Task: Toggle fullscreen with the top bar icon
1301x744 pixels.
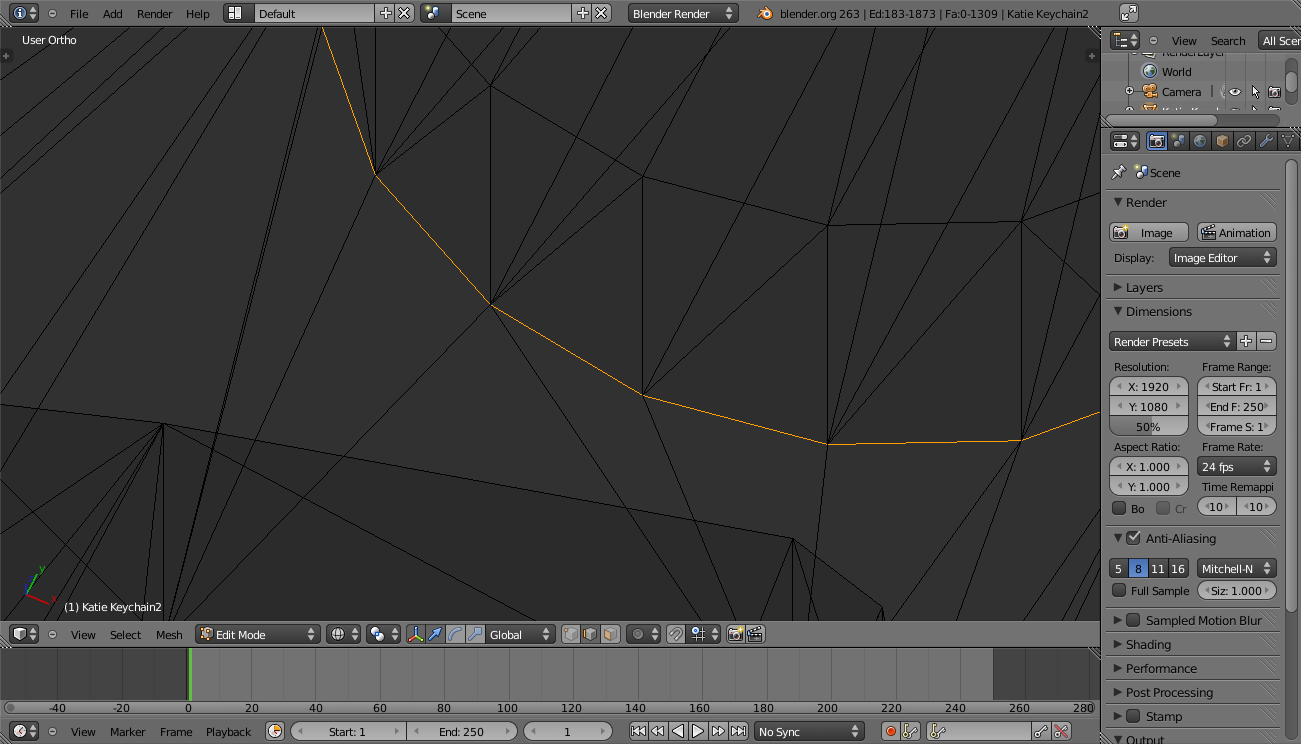Action: pyautogui.click(x=1128, y=13)
